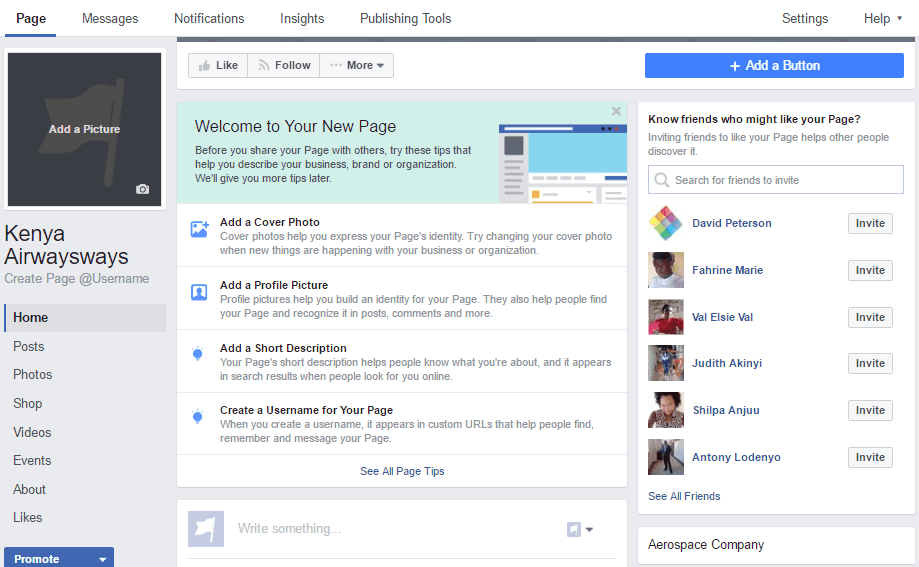Open the Insights tab
Image resolution: width=919 pixels, height=567 pixels.
(302, 19)
